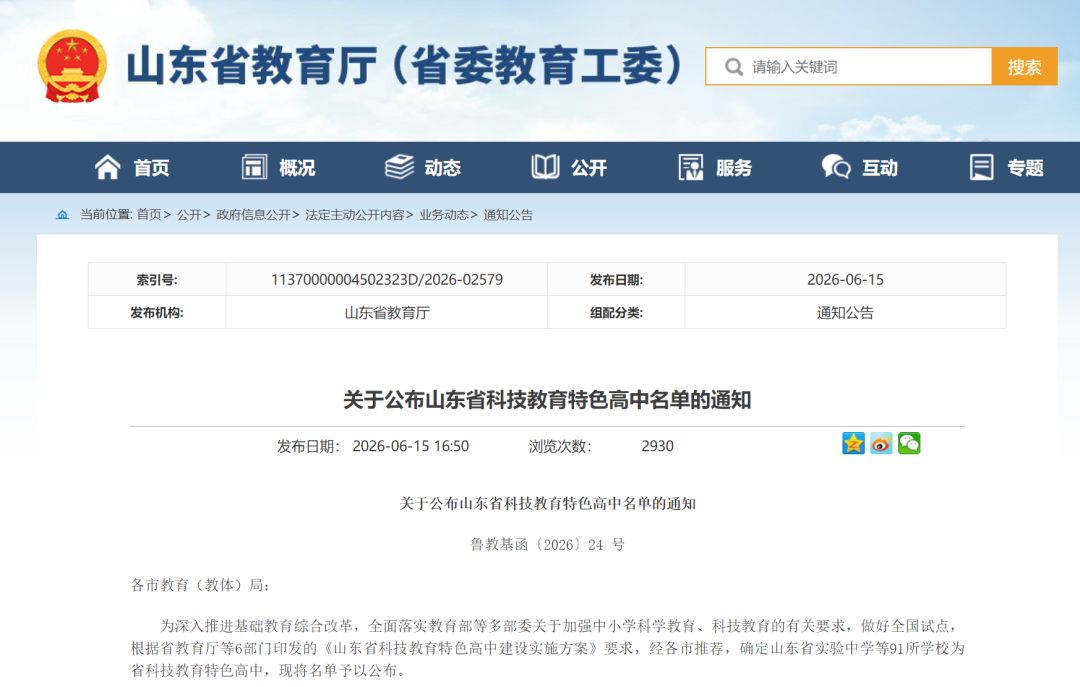Viewport: 1080px width, 687px height.
Task: Click the 发布机构 value 山东省教育厅
Action: 387,313
